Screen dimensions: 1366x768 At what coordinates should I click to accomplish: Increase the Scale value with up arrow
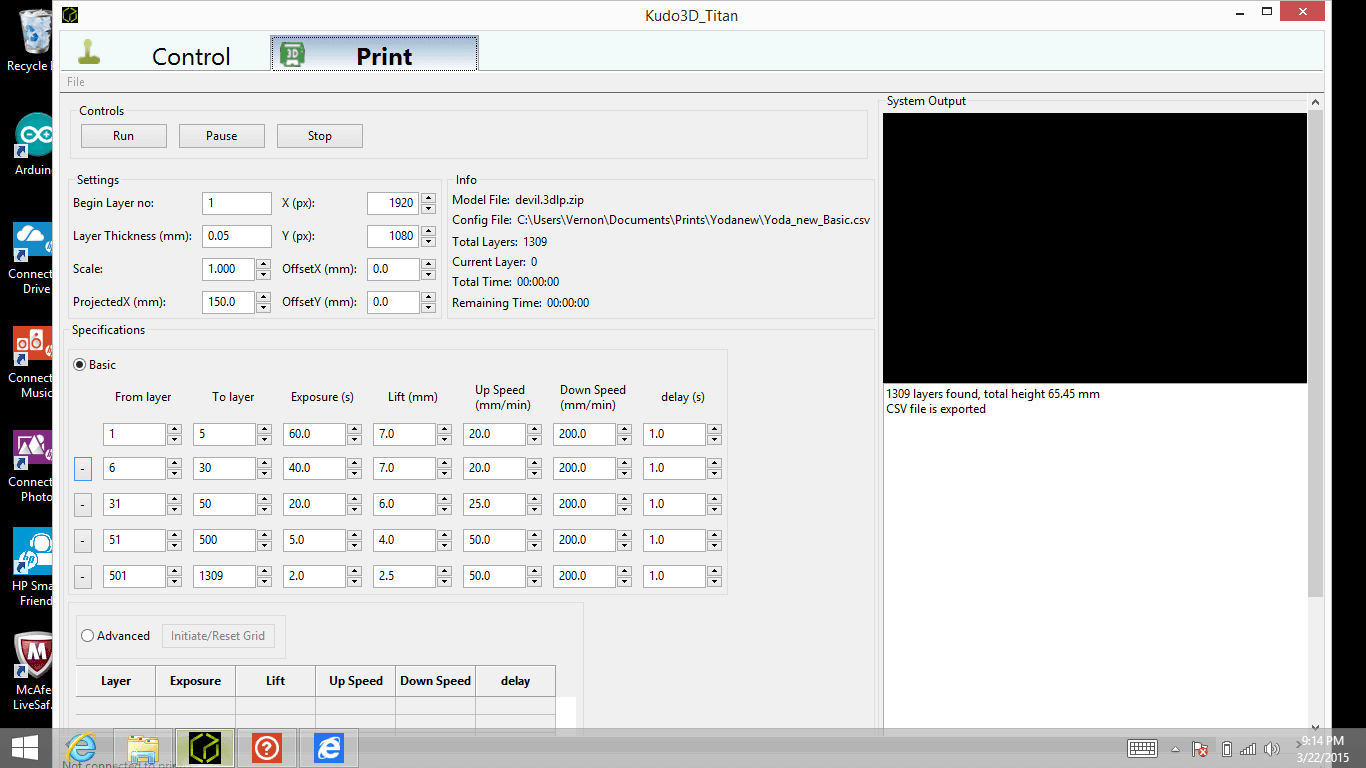click(263, 264)
